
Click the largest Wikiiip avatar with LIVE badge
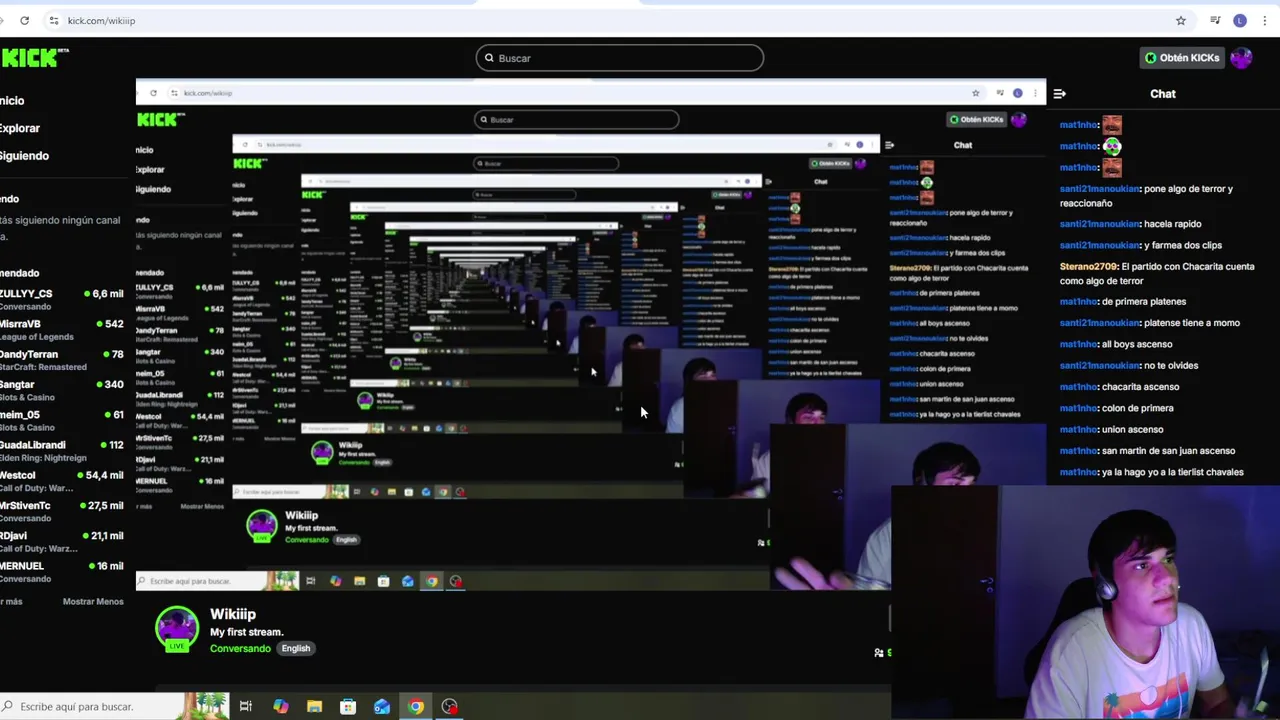177,630
